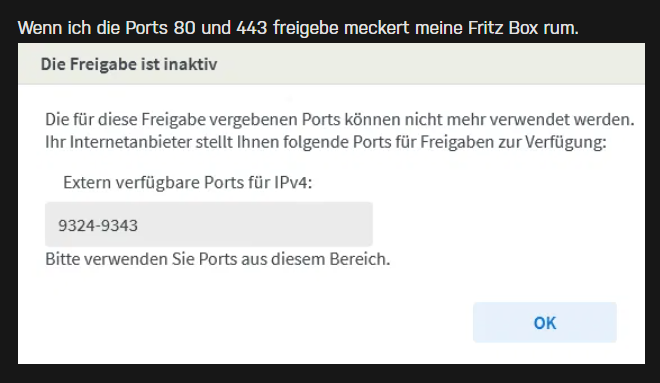This screenshot has height=383, width=660.
Task: Click the word "meckert" in the post text
Action: [376, 28]
